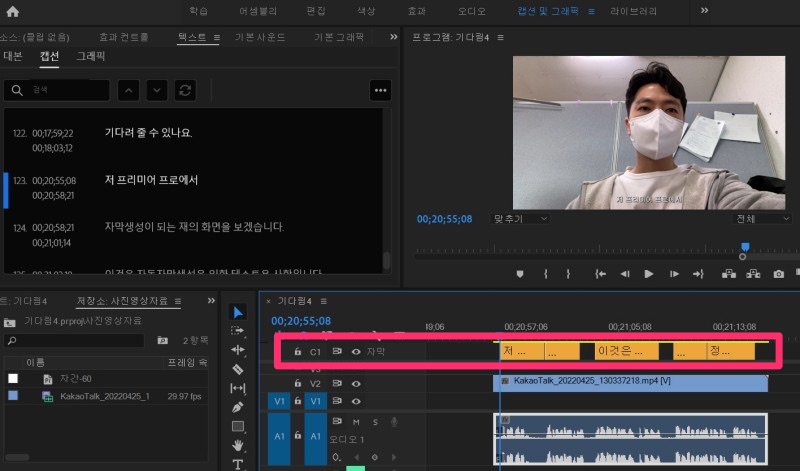Viewport: 800px width, 471px height.
Task: Mark Out point in Program monitor
Action: [x=568, y=274]
